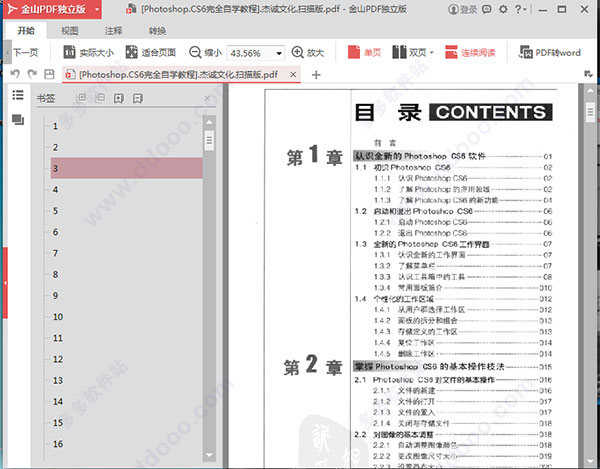The width and height of the screenshot is (600, 469).
Task: Go to 下一页 next page
Action: pyautogui.click(x=26, y=52)
